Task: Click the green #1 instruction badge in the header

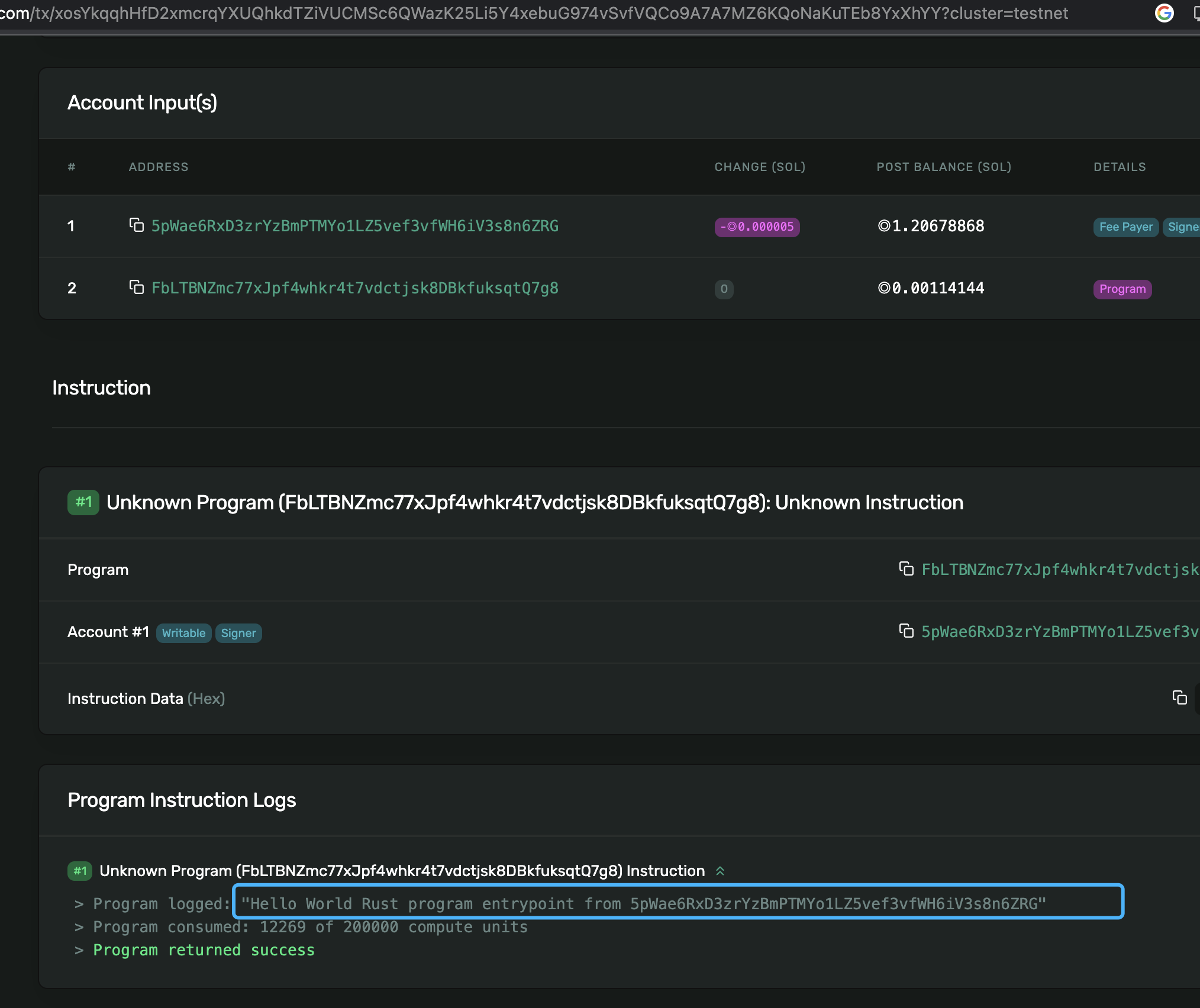Action: (x=83, y=502)
